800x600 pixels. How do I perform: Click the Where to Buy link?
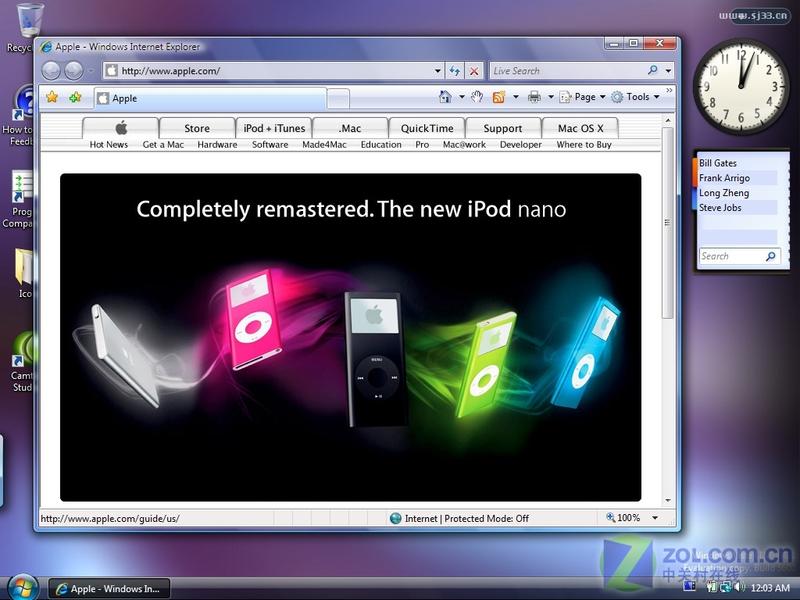click(584, 144)
